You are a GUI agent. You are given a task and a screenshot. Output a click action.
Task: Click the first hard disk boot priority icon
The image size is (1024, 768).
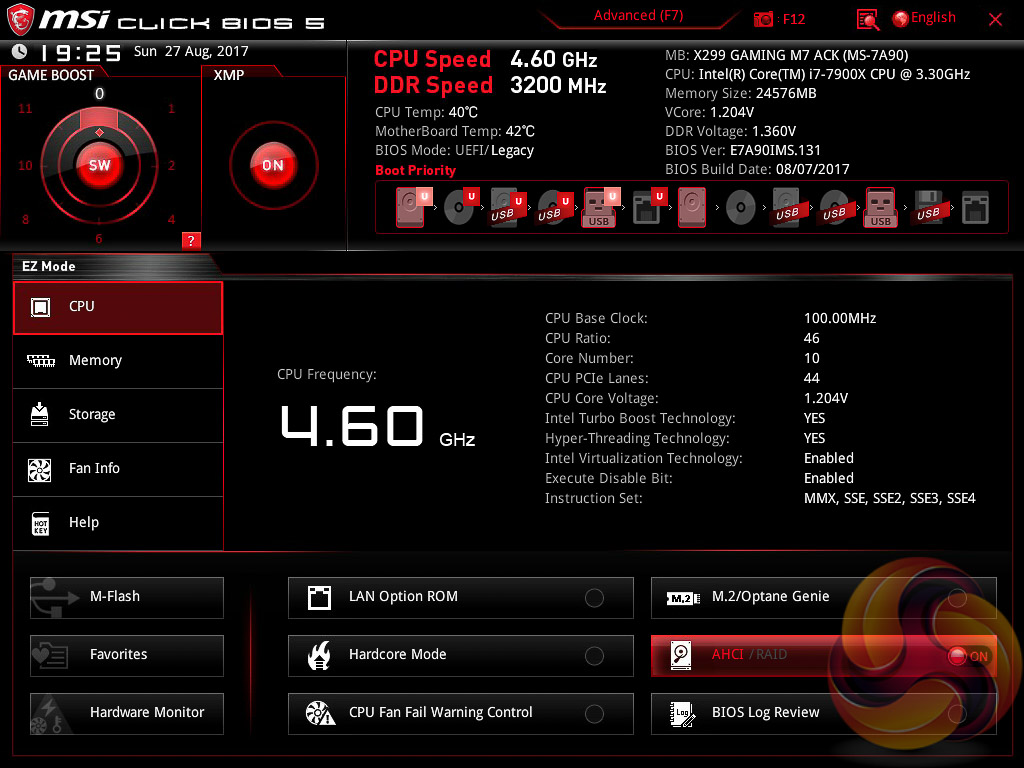click(x=410, y=208)
